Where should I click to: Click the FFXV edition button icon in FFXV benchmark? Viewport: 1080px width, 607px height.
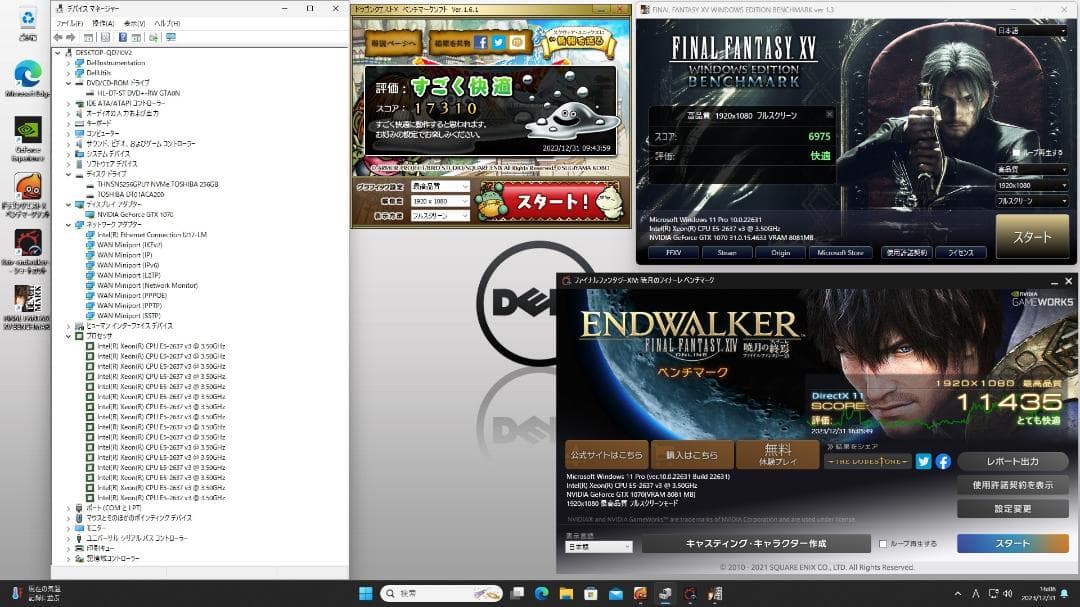tap(675, 252)
